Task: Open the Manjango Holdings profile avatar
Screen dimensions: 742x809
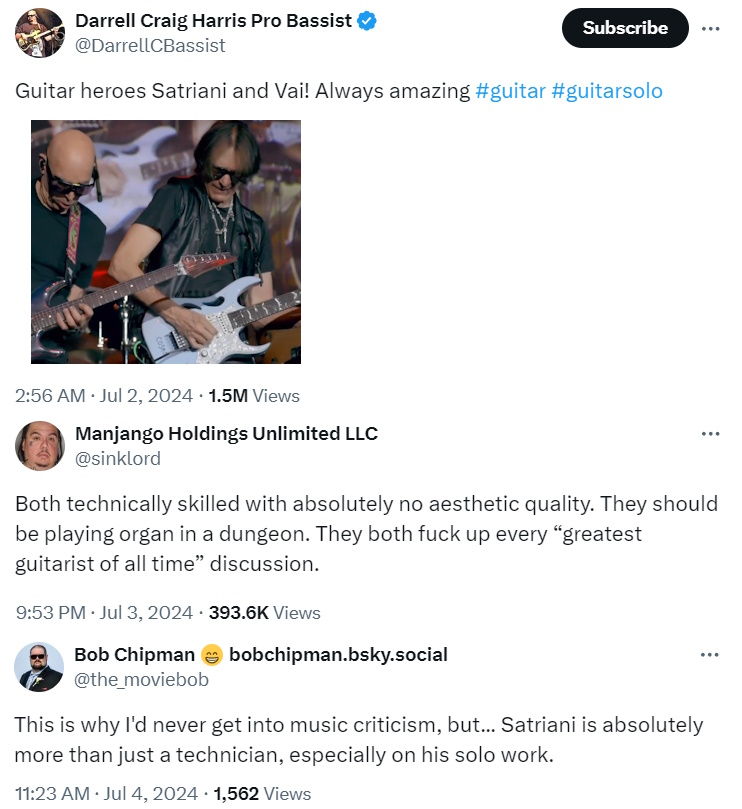Action: [40, 446]
